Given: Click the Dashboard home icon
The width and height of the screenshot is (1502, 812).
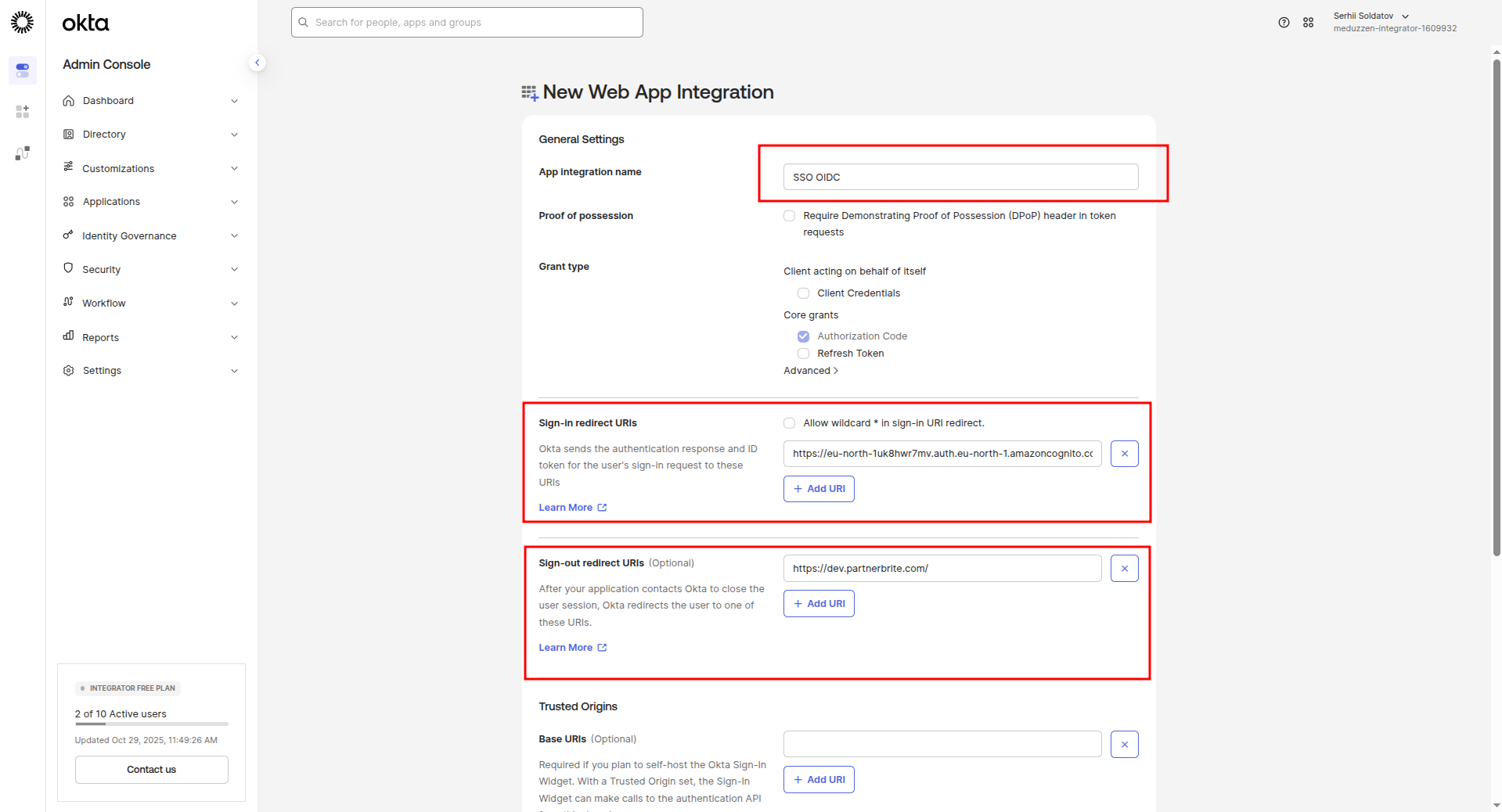Looking at the screenshot, I should [69, 101].
